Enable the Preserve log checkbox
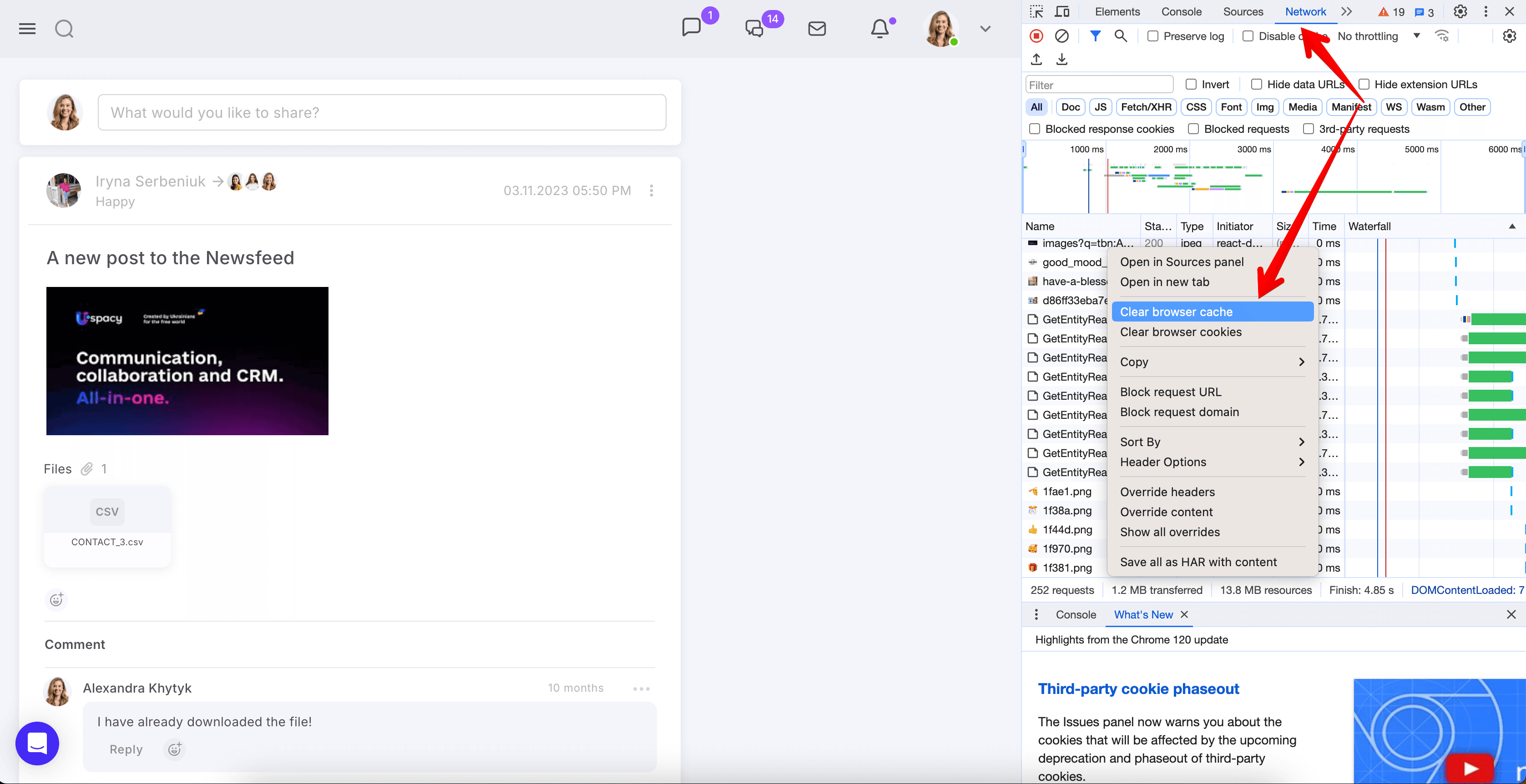Image resolution: width=1526 pixels, height=784 pixels. (1153, 36)
